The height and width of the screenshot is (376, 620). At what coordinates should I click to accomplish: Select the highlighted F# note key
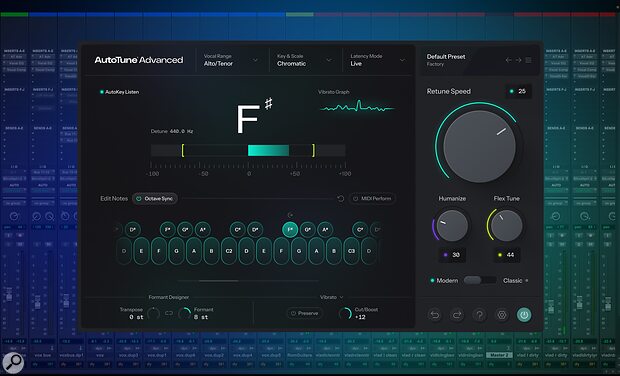pyautogui.click(x=290, y=229)
